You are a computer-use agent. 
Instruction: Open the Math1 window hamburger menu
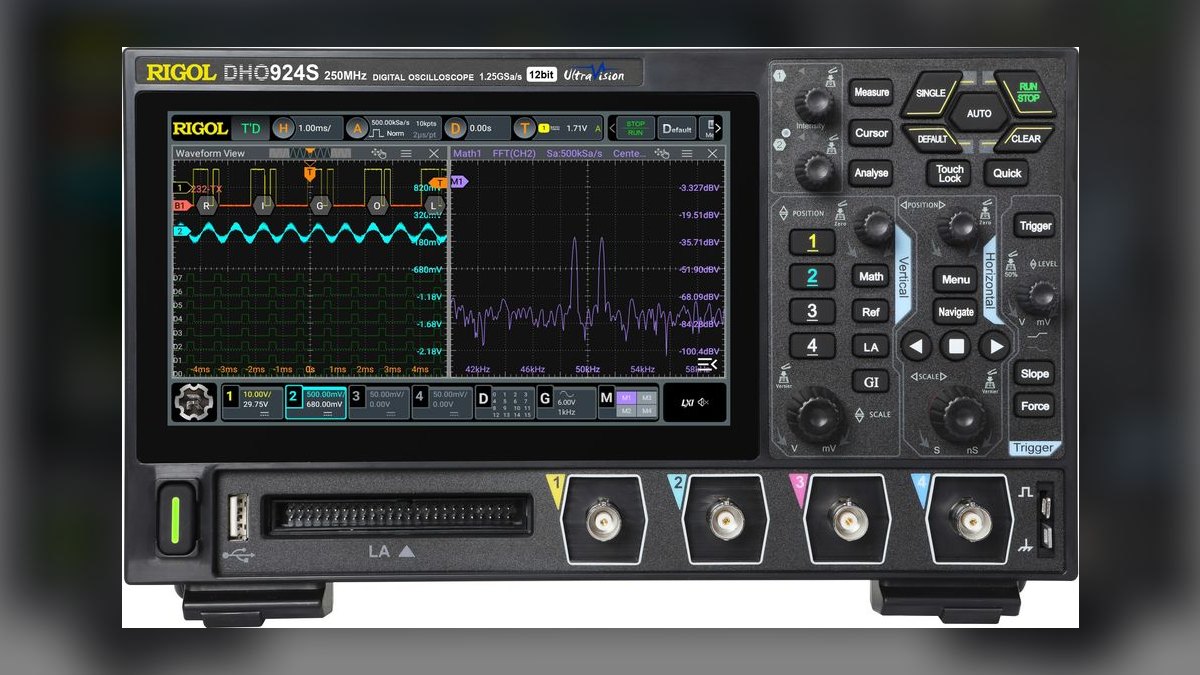pos(688,153)
